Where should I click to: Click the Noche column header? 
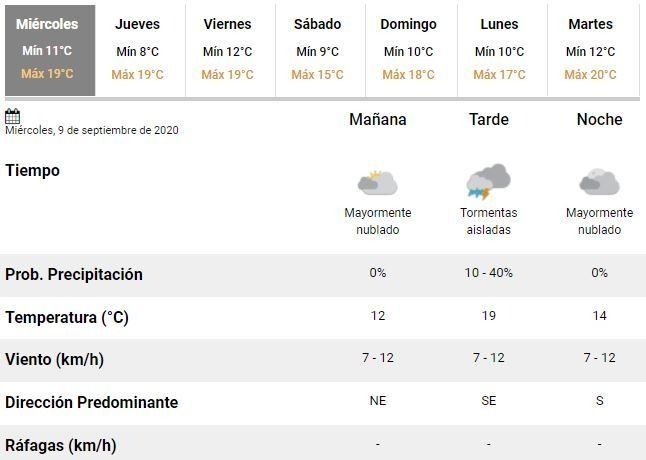[599, 120]
